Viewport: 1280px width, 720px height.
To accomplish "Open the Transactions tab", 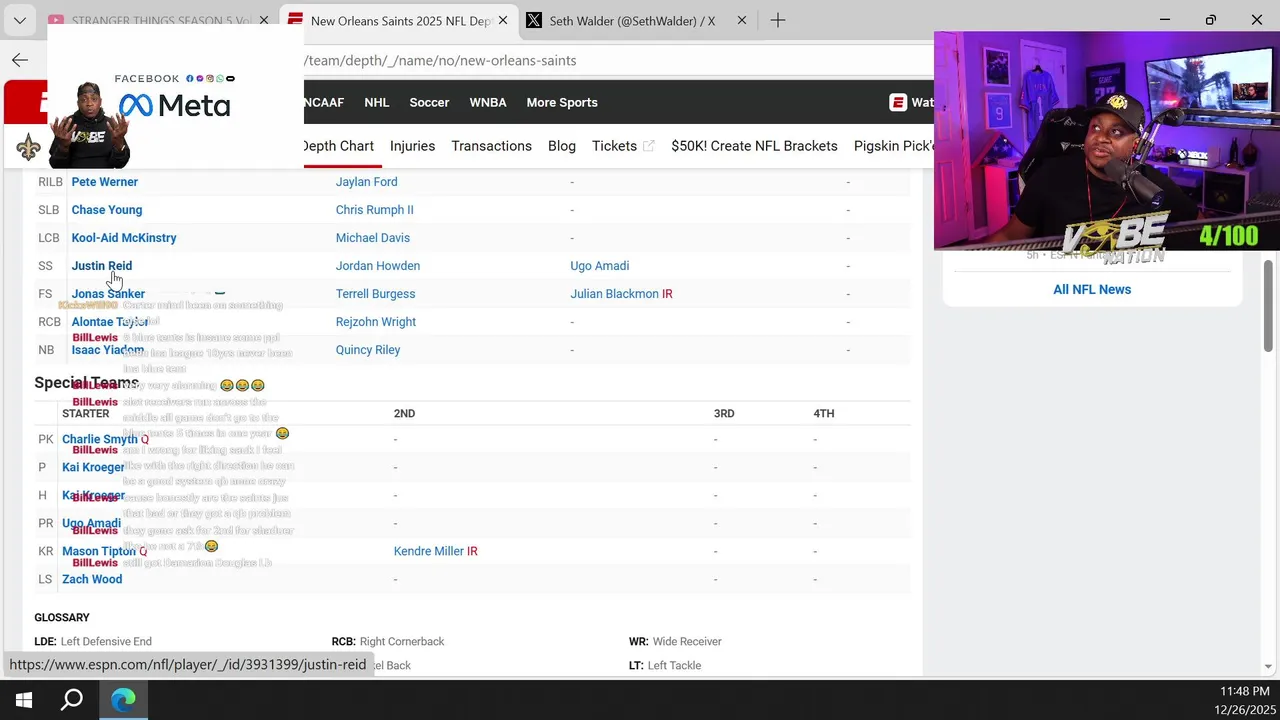I will pos(491,146).
